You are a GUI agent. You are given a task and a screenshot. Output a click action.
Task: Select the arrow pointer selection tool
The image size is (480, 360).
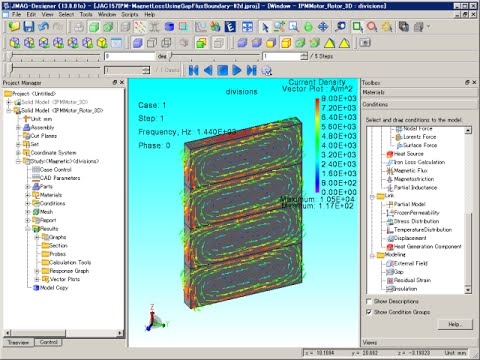coord(265,27)
